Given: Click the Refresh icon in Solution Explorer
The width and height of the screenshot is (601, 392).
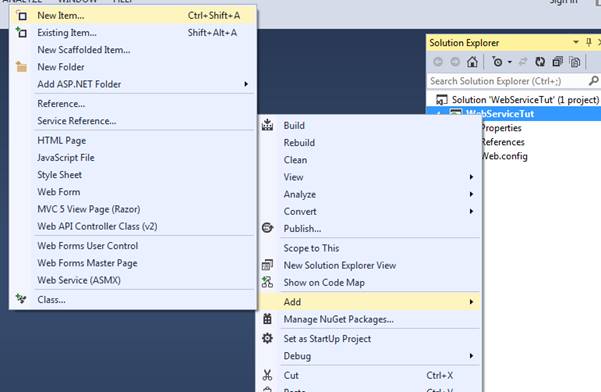Looking at the screenshot, I should coord(540,62).
